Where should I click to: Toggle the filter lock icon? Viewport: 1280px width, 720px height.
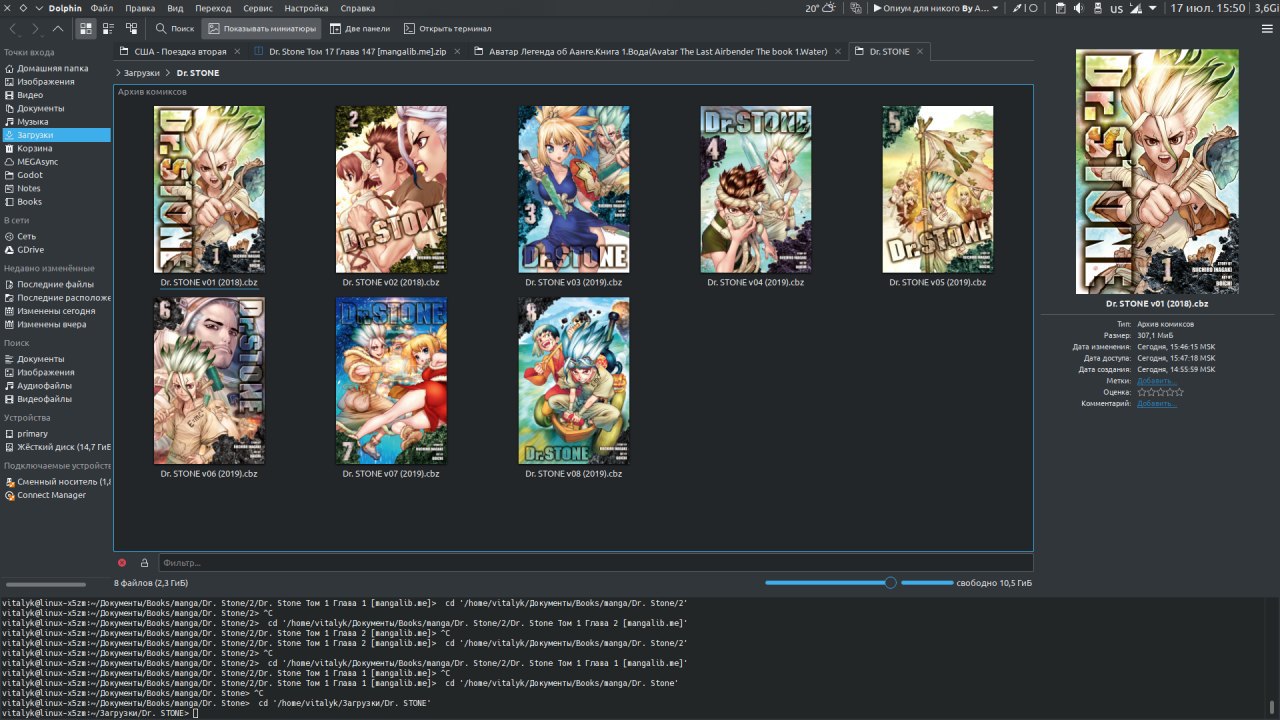click(x=144, y=563)
